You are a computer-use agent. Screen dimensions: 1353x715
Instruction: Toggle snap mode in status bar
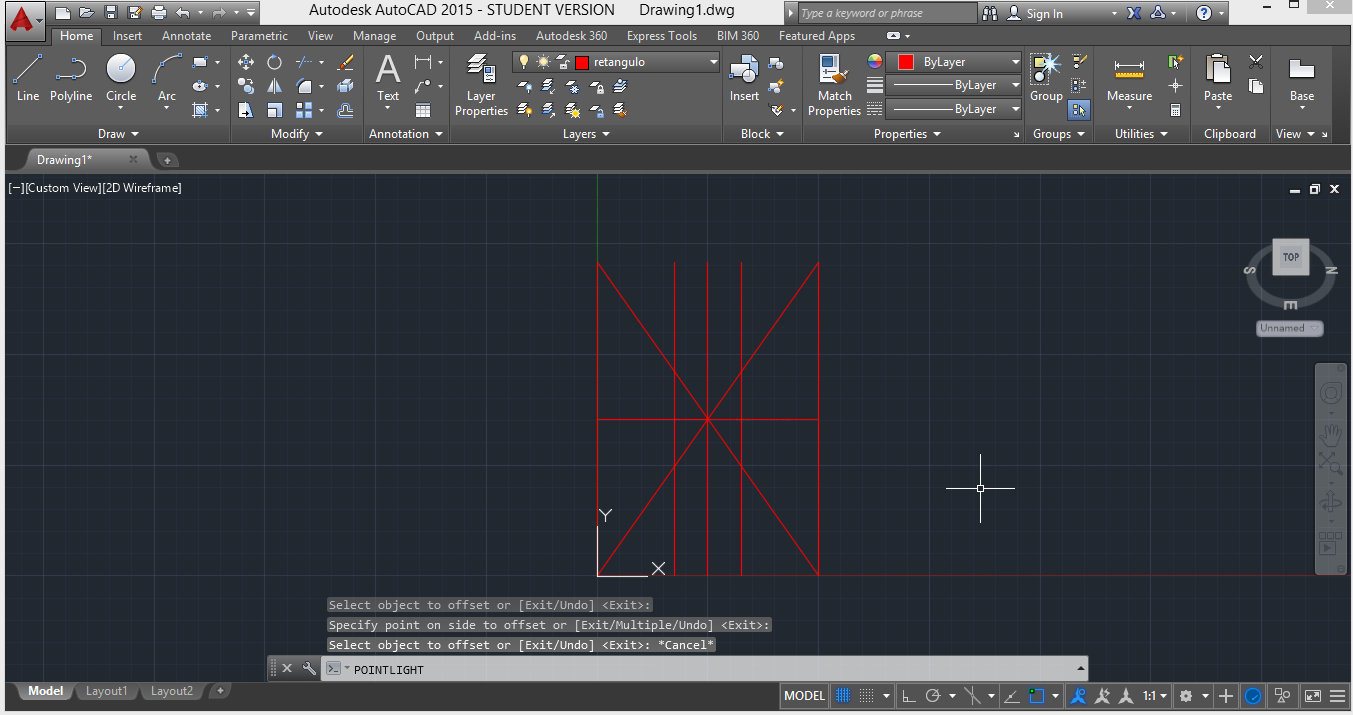click(867, 696)
